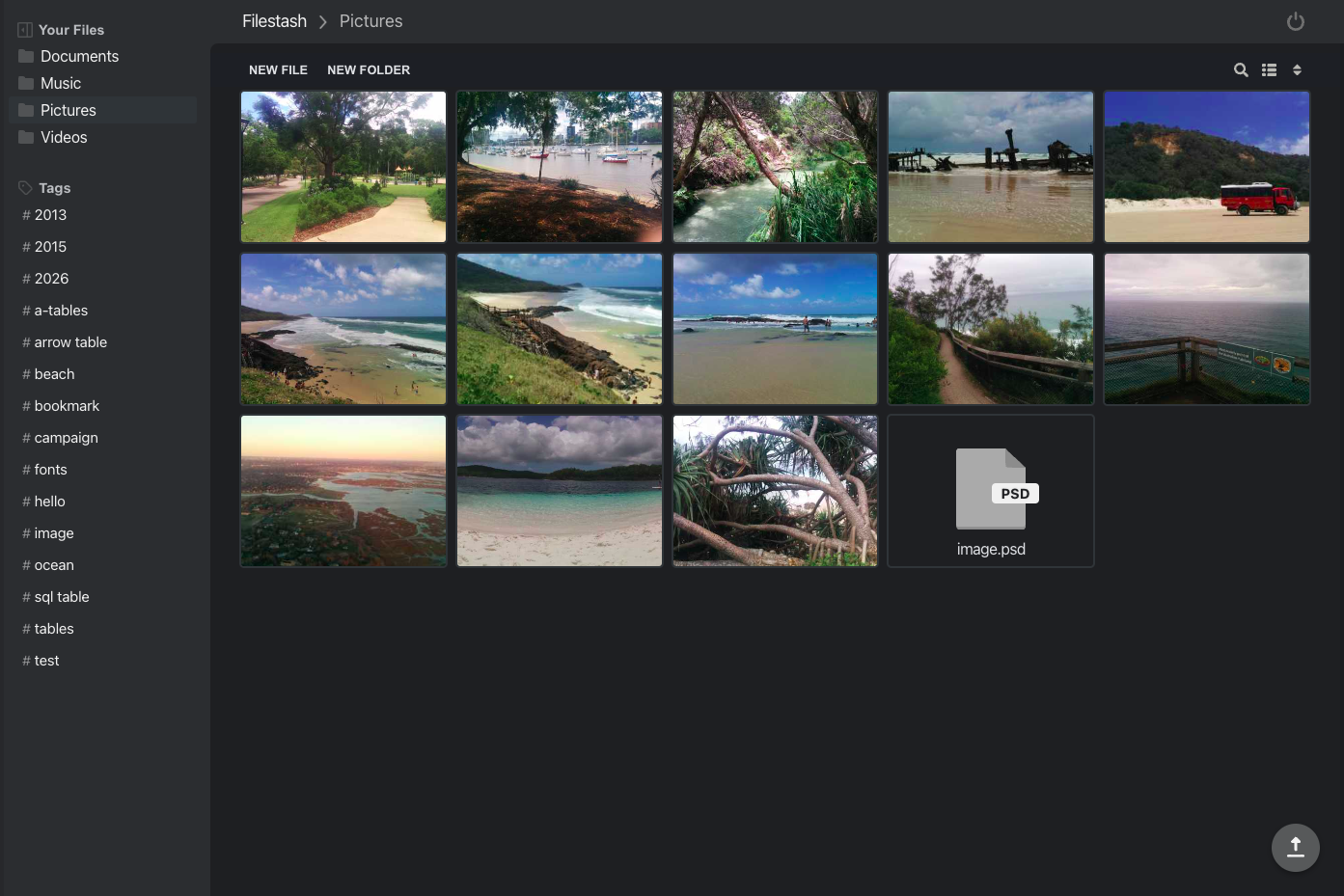Select the hello tag
Viewport: 1344px width, 896px height.
click(x=43, y=502)
